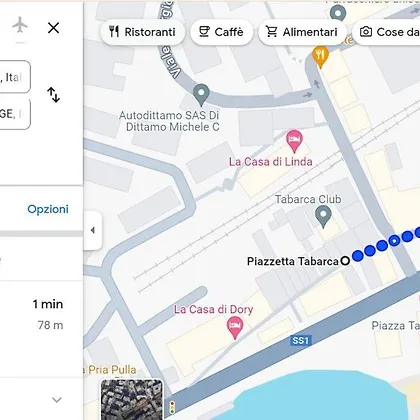Click Autodittamo SAS map pin
This screenshot has width=420, height=420.
201,95
